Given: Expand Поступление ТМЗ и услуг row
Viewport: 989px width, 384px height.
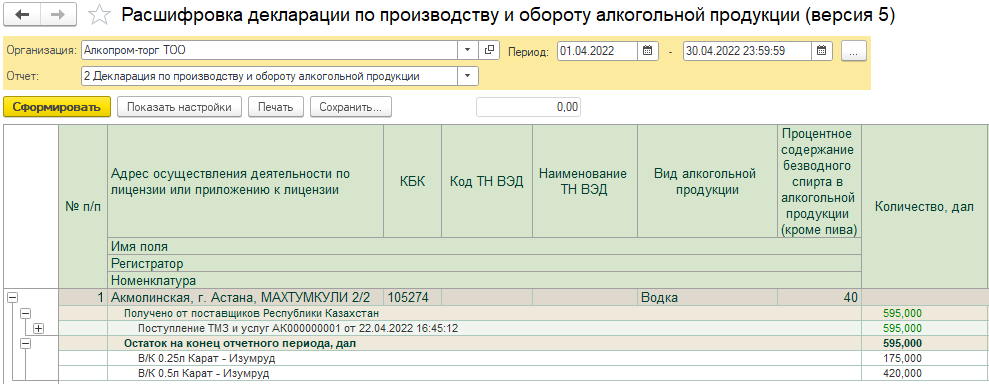Looking at the screenshot, I should pyautogui.click(x=39, y=329).
